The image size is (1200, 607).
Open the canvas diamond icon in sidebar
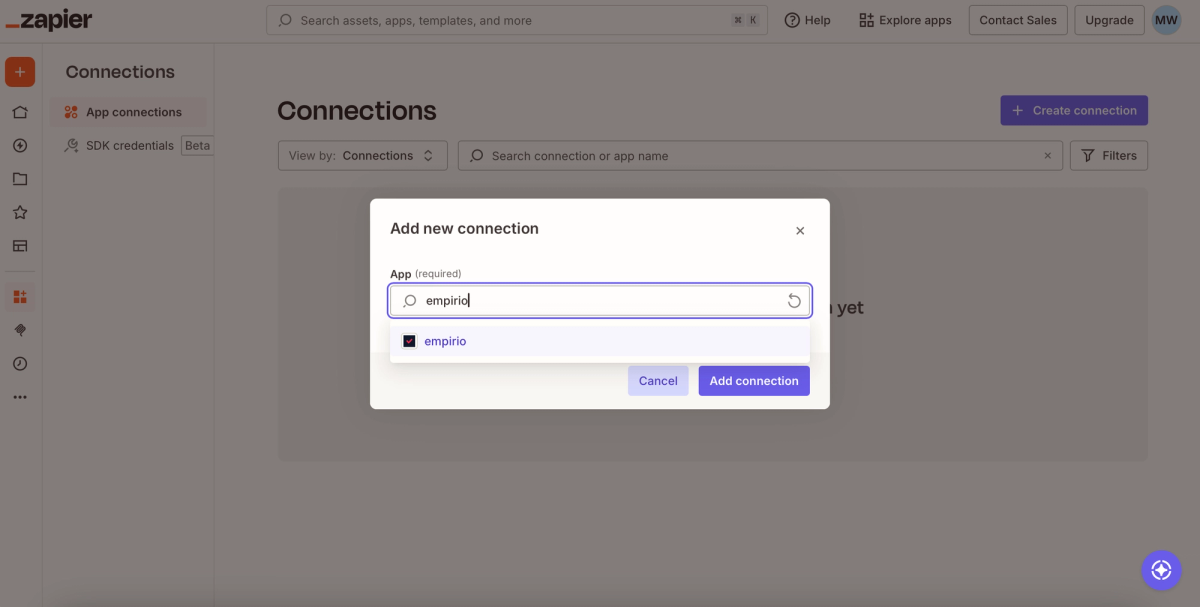[20, 330]
